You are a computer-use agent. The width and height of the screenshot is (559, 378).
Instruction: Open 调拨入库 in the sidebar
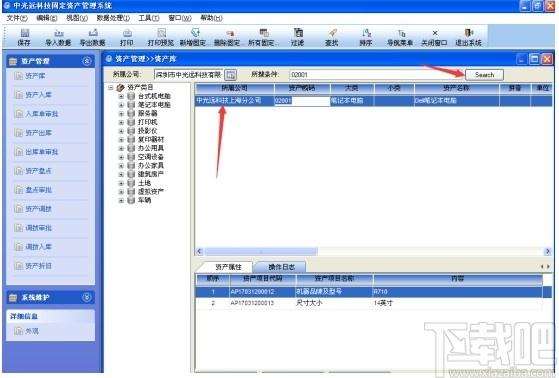[x=33, y=247]
